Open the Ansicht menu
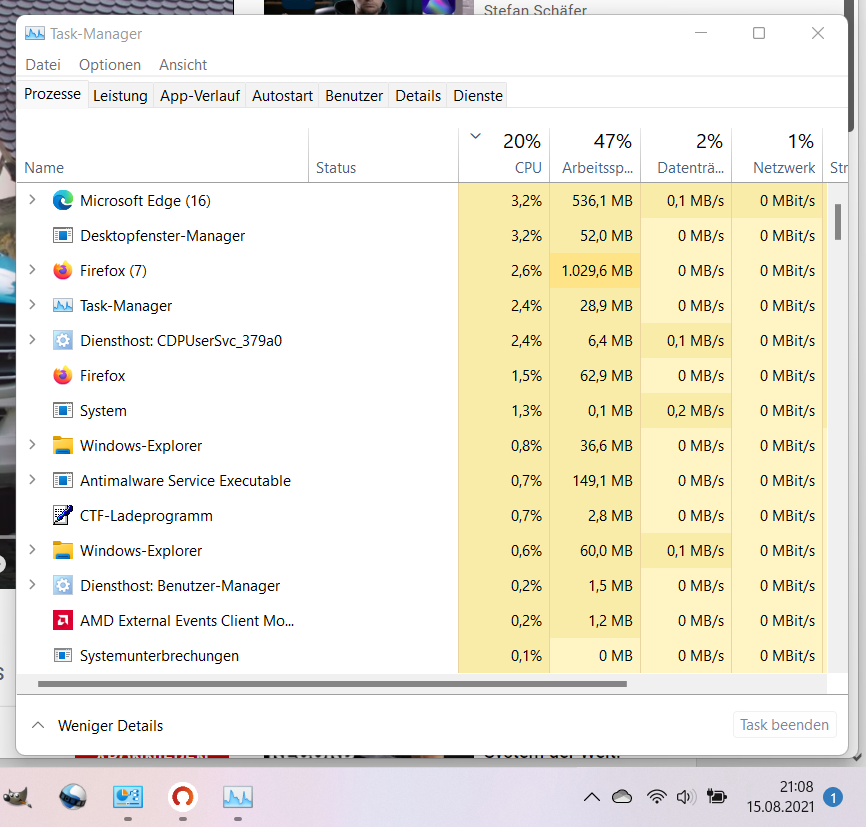The width and height of the screenshot is (866, 827). click(x=183, y=65)
